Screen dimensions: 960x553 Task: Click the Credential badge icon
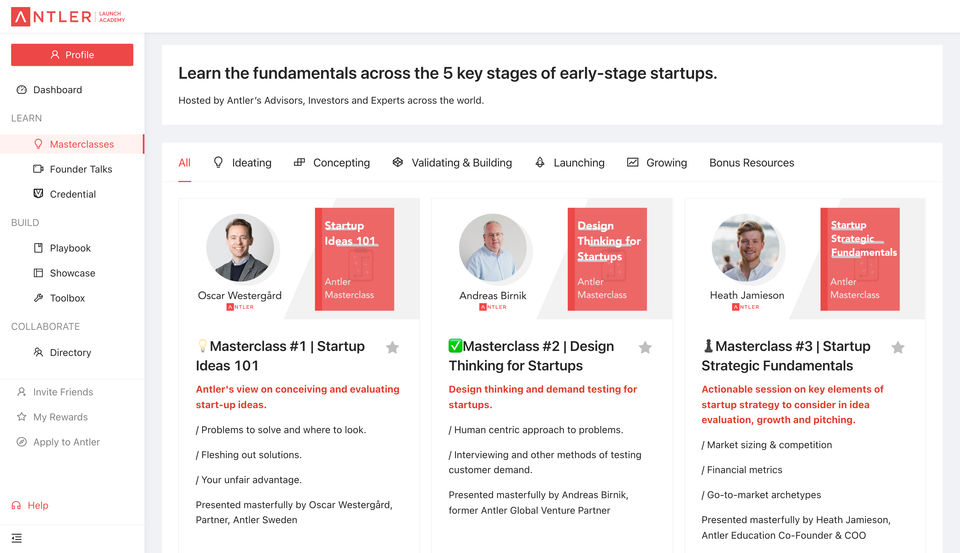pos(38,194)
